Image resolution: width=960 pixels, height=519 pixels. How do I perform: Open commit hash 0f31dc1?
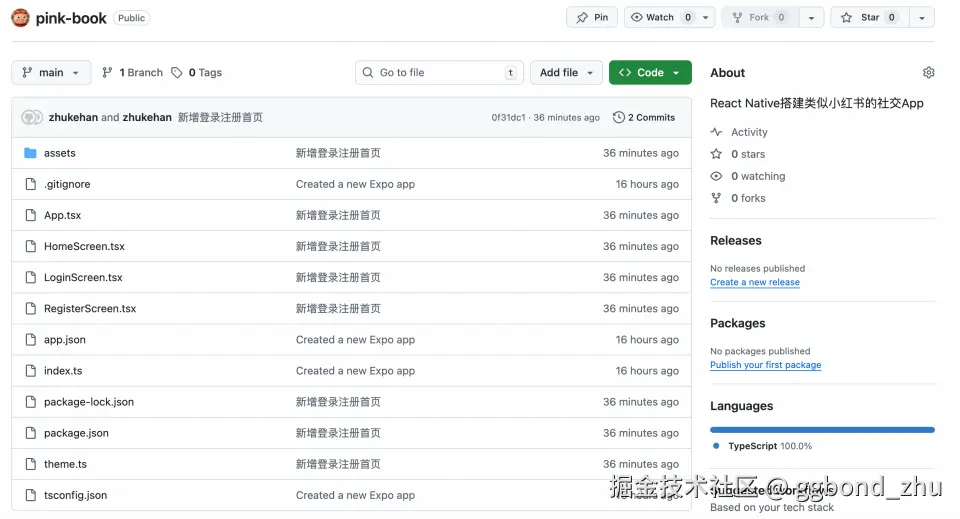pos(508,117)
